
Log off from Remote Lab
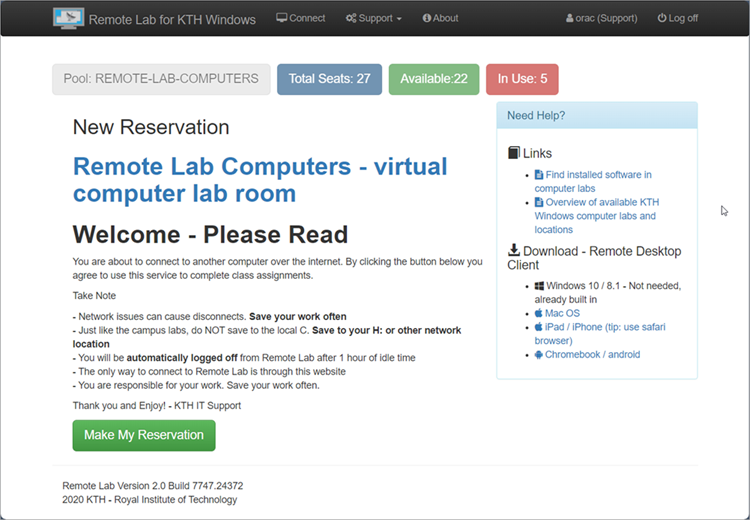[677, 18]
